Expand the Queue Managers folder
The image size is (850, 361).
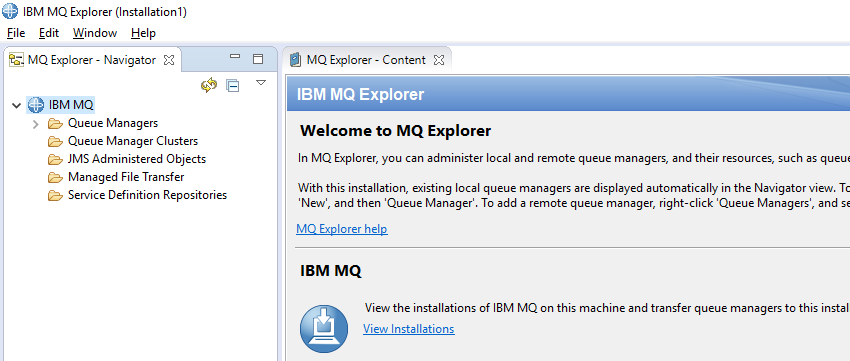click(36, 124)
